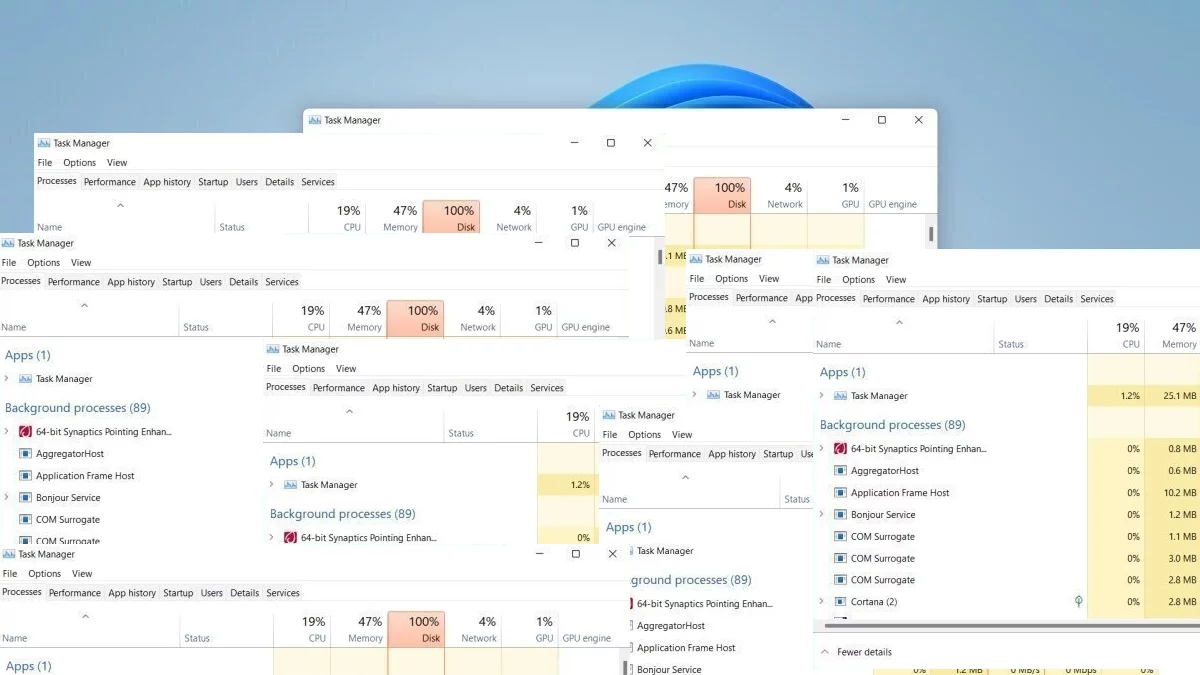Expand Task Manager row in middle-left window
Viewport: 1200px width, 675px height.
pos(6,379)
